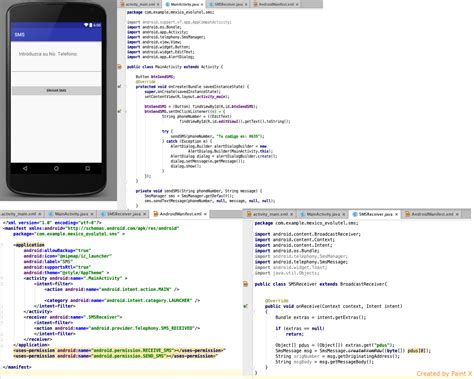This screenshot has height=379, width=474.
Task: Open MainActivity.java tab in the manifest XML pane
Action: (x=71, y=214)
